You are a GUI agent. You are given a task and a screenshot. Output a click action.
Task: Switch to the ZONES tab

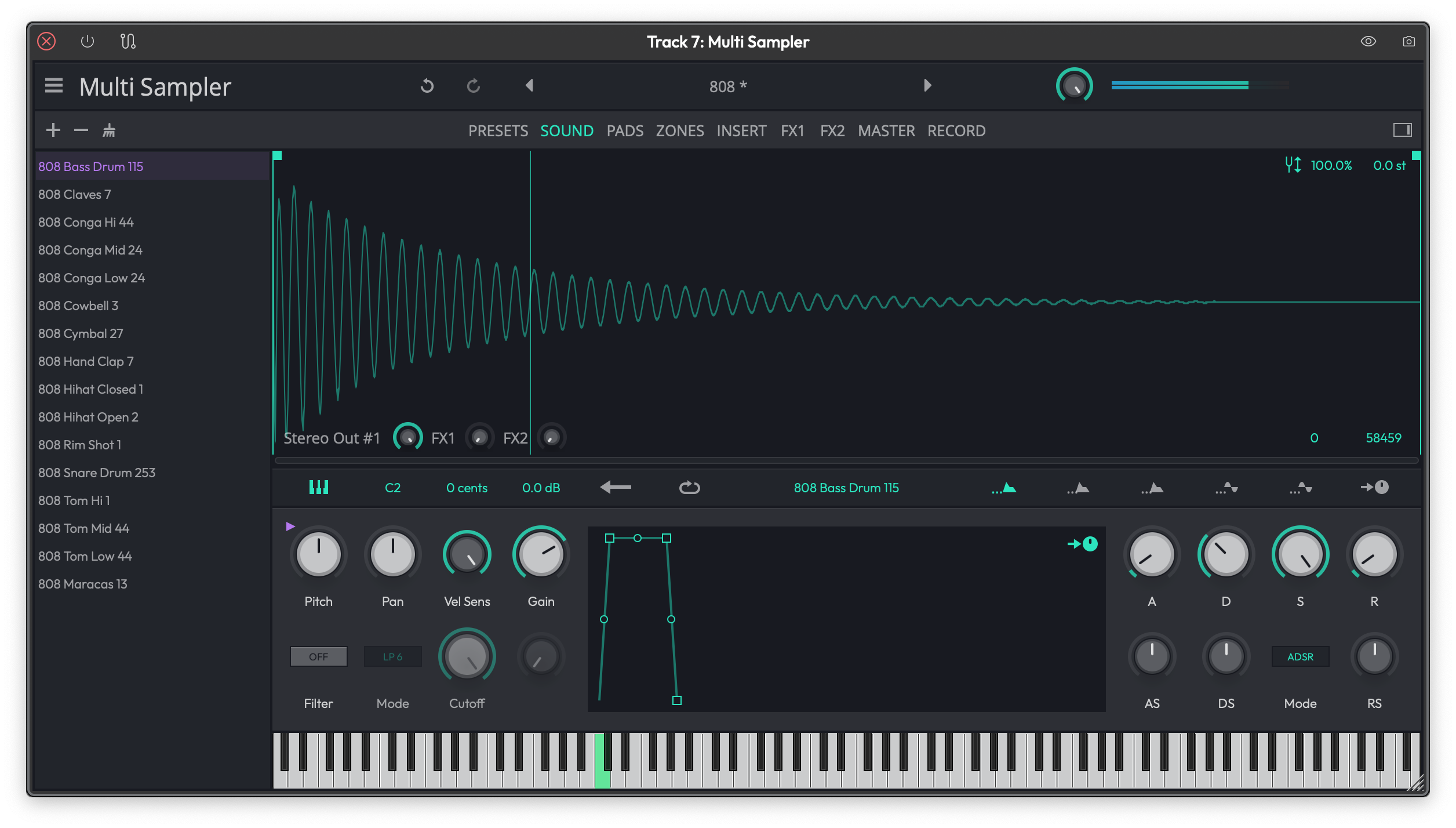[x=680, y=131]
